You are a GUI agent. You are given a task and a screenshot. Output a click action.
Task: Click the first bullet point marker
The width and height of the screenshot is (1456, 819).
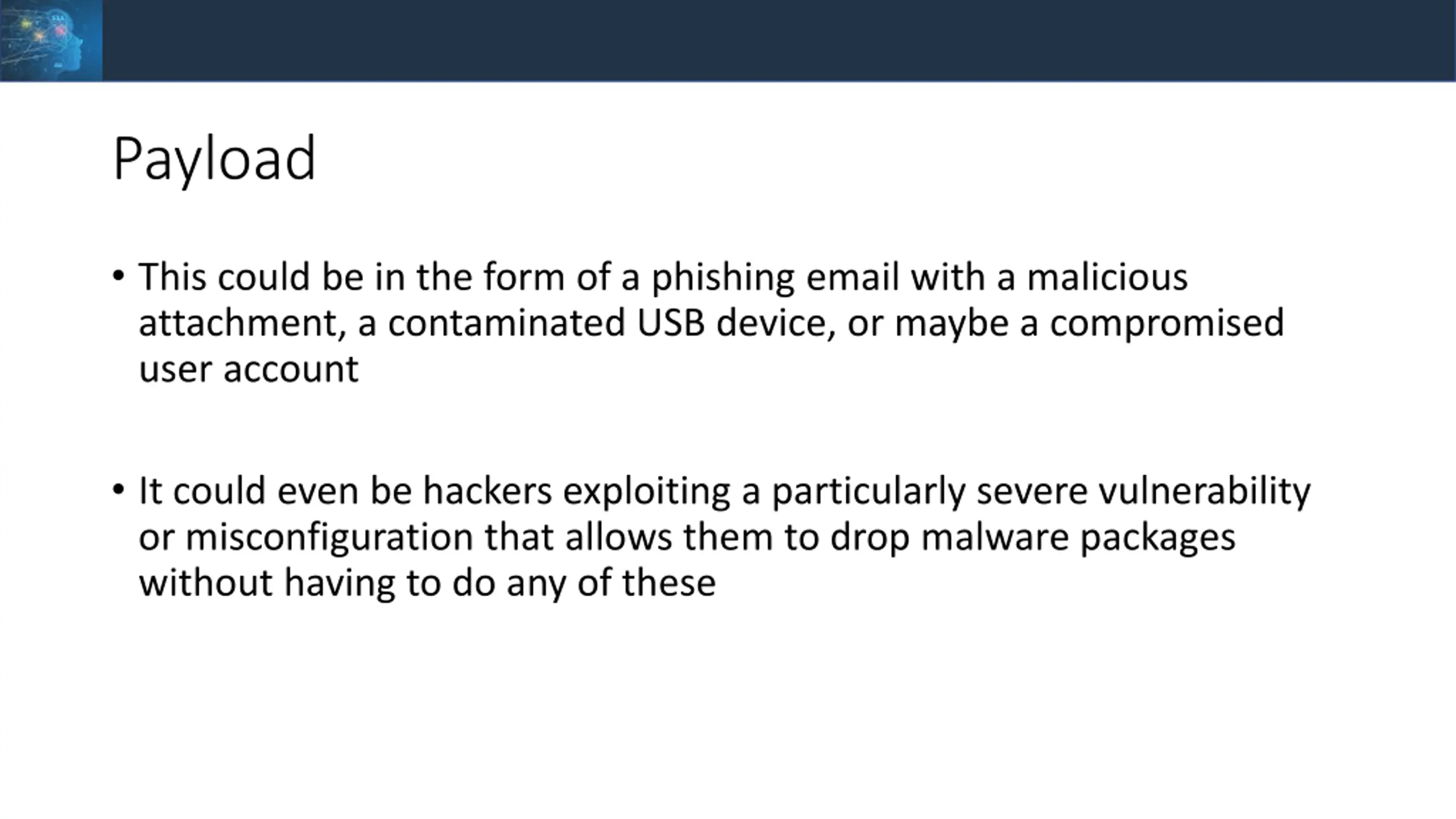click(118, 276)
